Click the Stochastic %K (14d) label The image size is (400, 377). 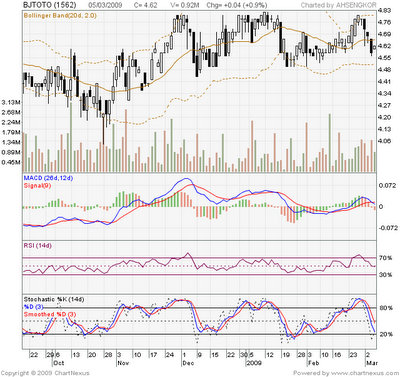pyautogui.click(x=54, y=299)
